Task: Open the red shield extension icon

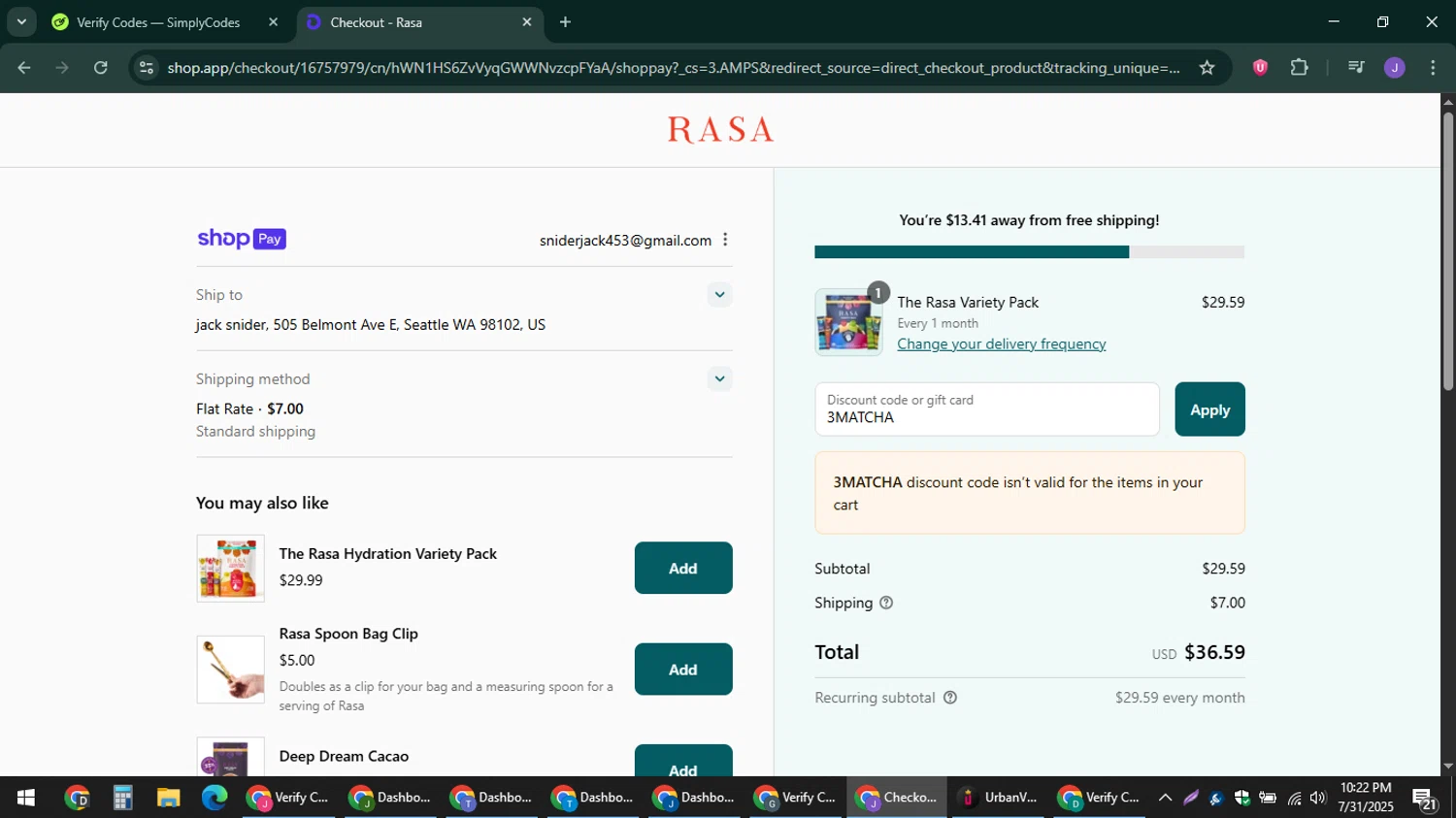Action: point(1260,68)
